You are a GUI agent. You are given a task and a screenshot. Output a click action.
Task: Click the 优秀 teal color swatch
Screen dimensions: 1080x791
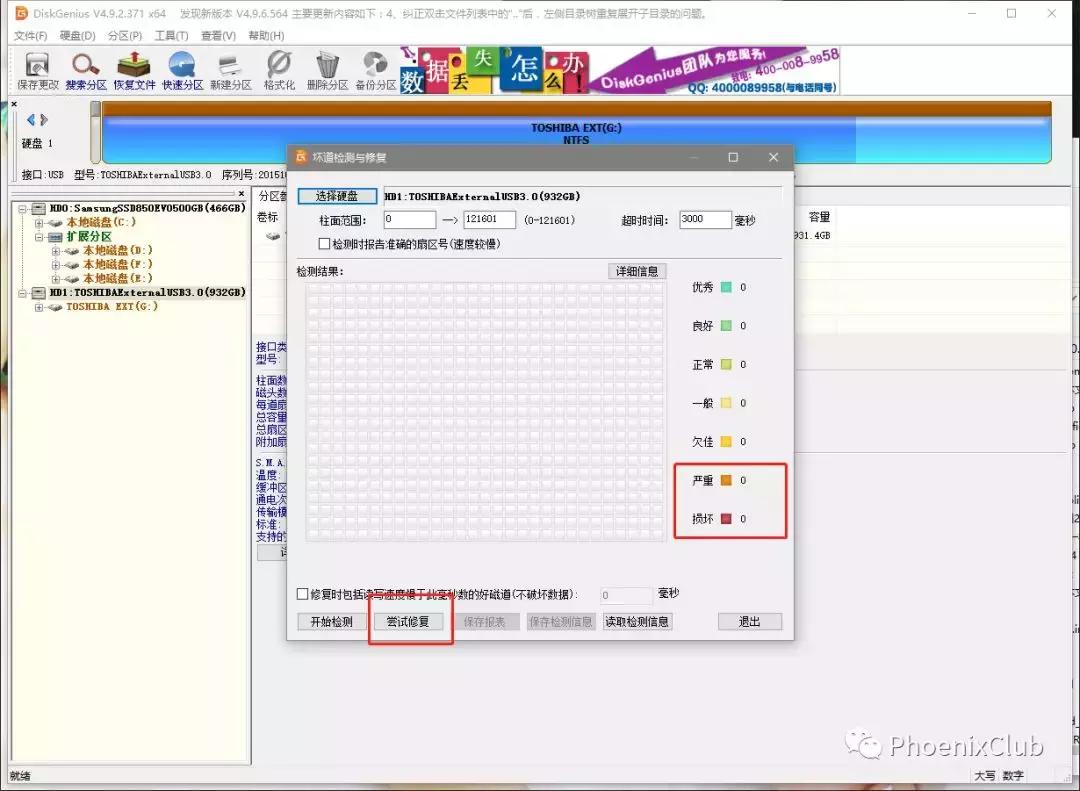pyautogui.click(x=726, y=287)
